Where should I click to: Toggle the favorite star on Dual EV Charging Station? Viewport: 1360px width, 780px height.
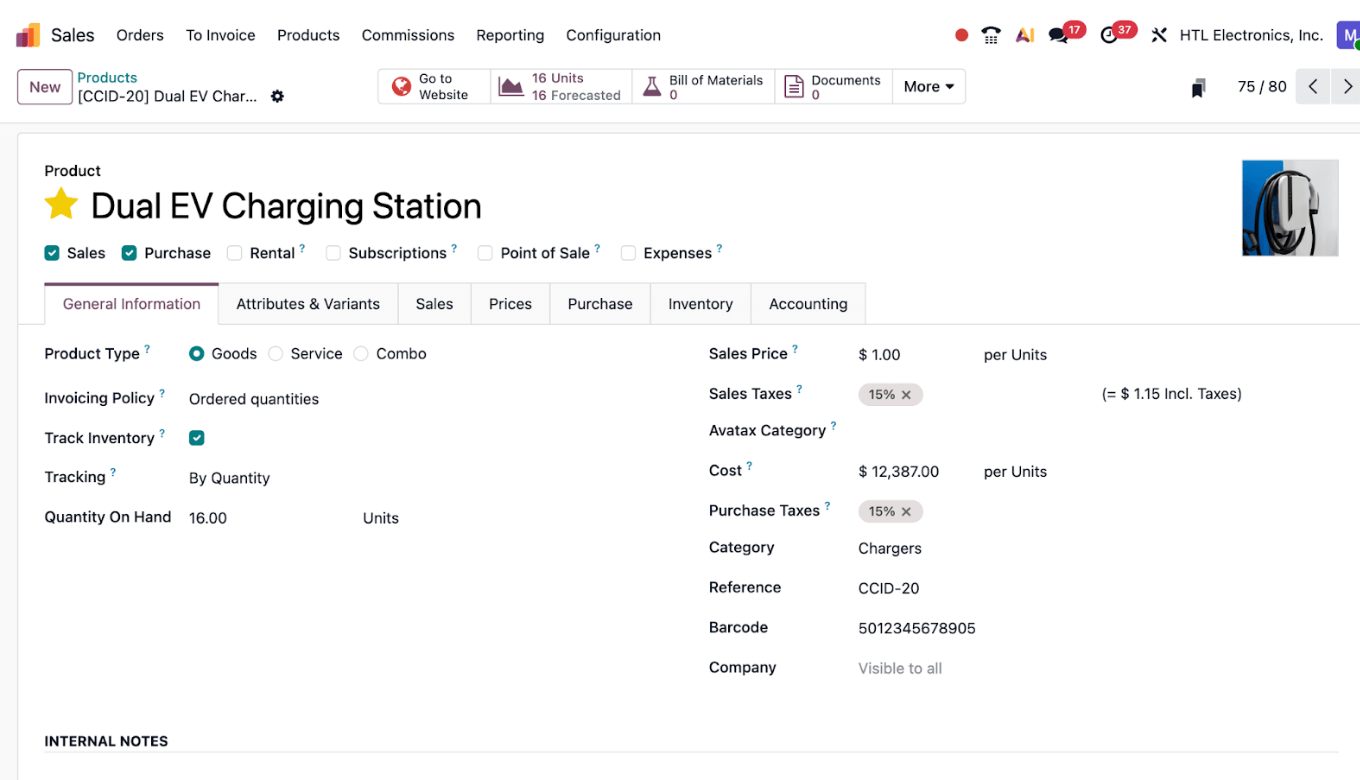pyautogui.click(x=60, y=204)
